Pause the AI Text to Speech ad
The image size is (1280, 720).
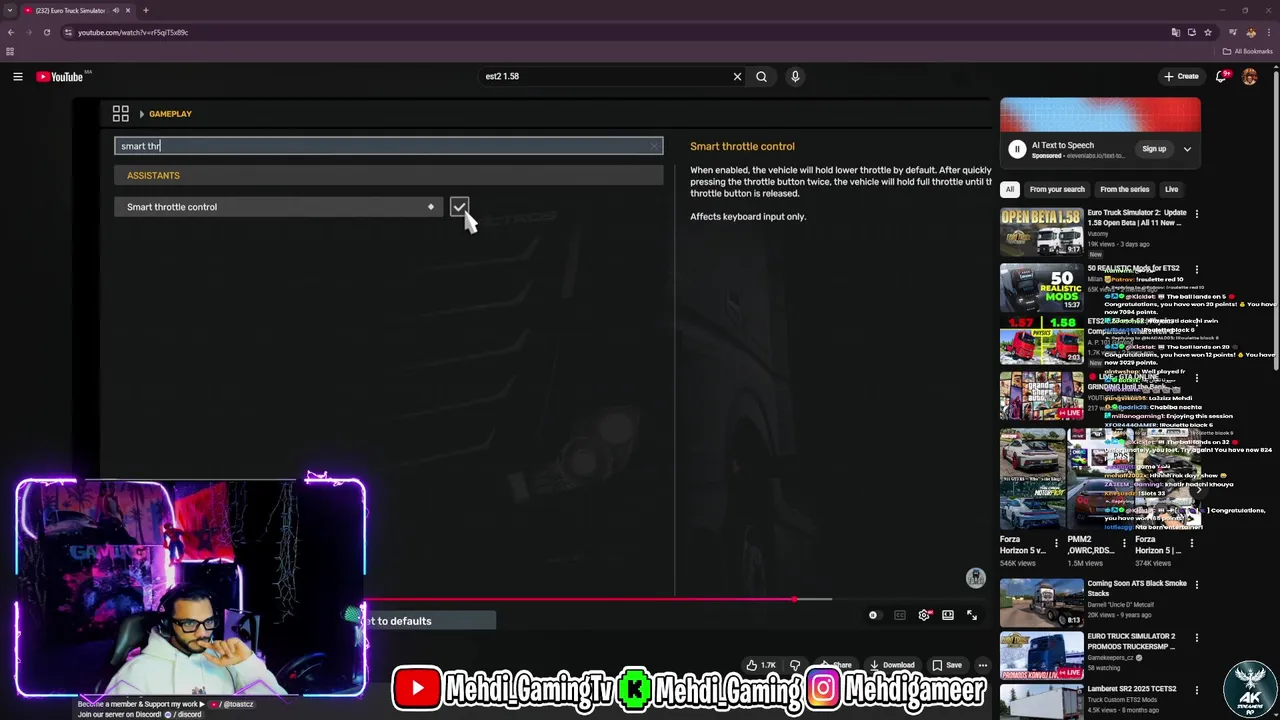tap(1017, 149)
